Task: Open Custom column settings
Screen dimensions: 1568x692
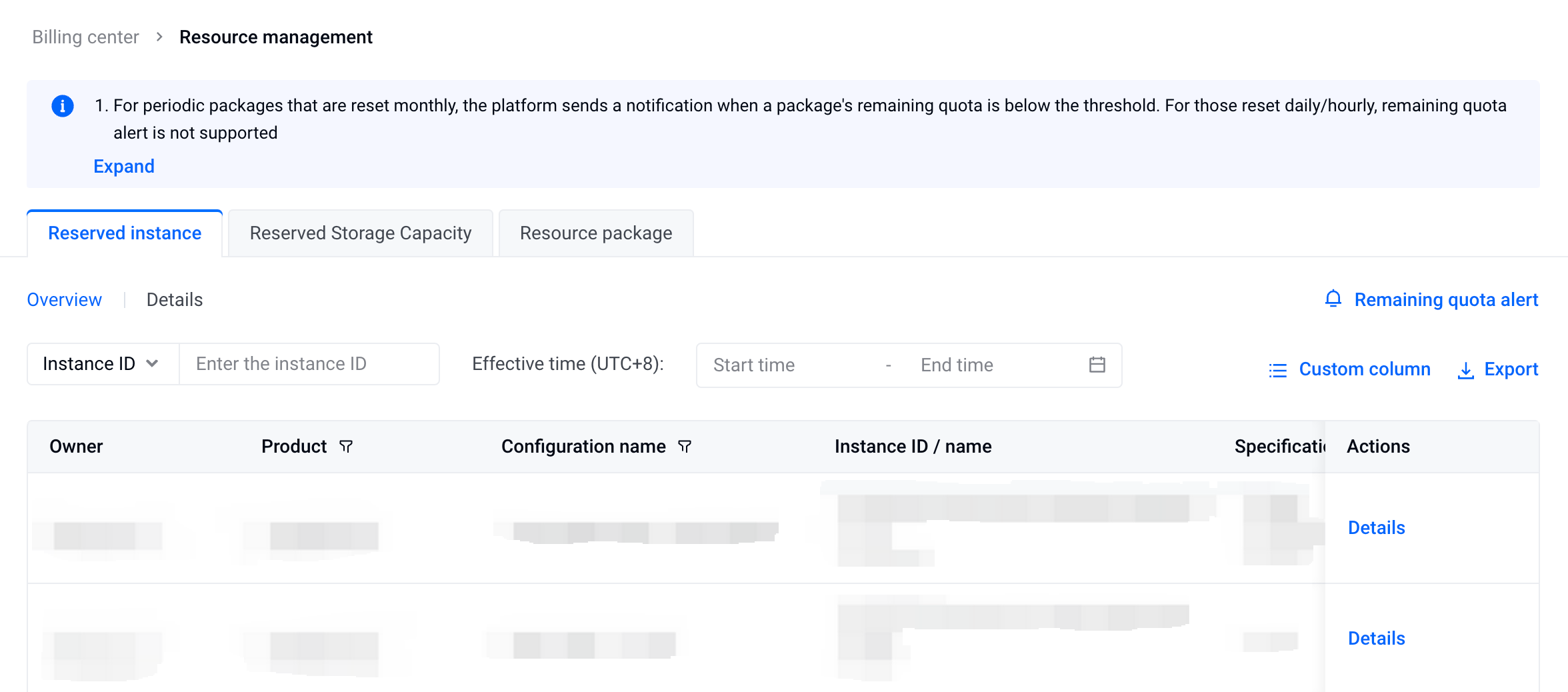Action: pyautogui.click(x=1365, y=369)
